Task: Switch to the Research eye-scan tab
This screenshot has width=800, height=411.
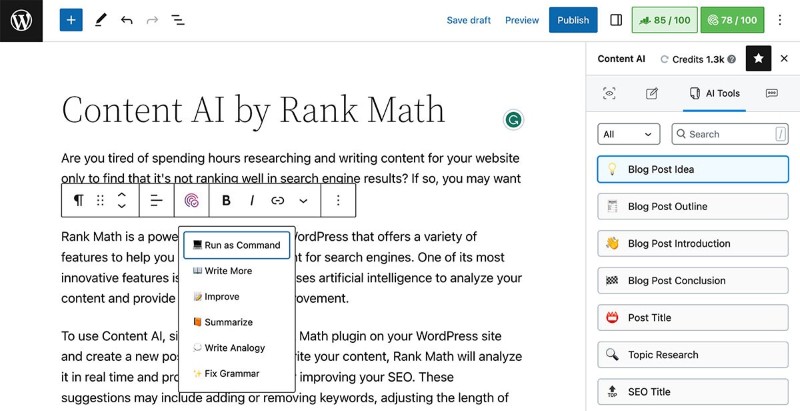Action: [x=609, y=93]
